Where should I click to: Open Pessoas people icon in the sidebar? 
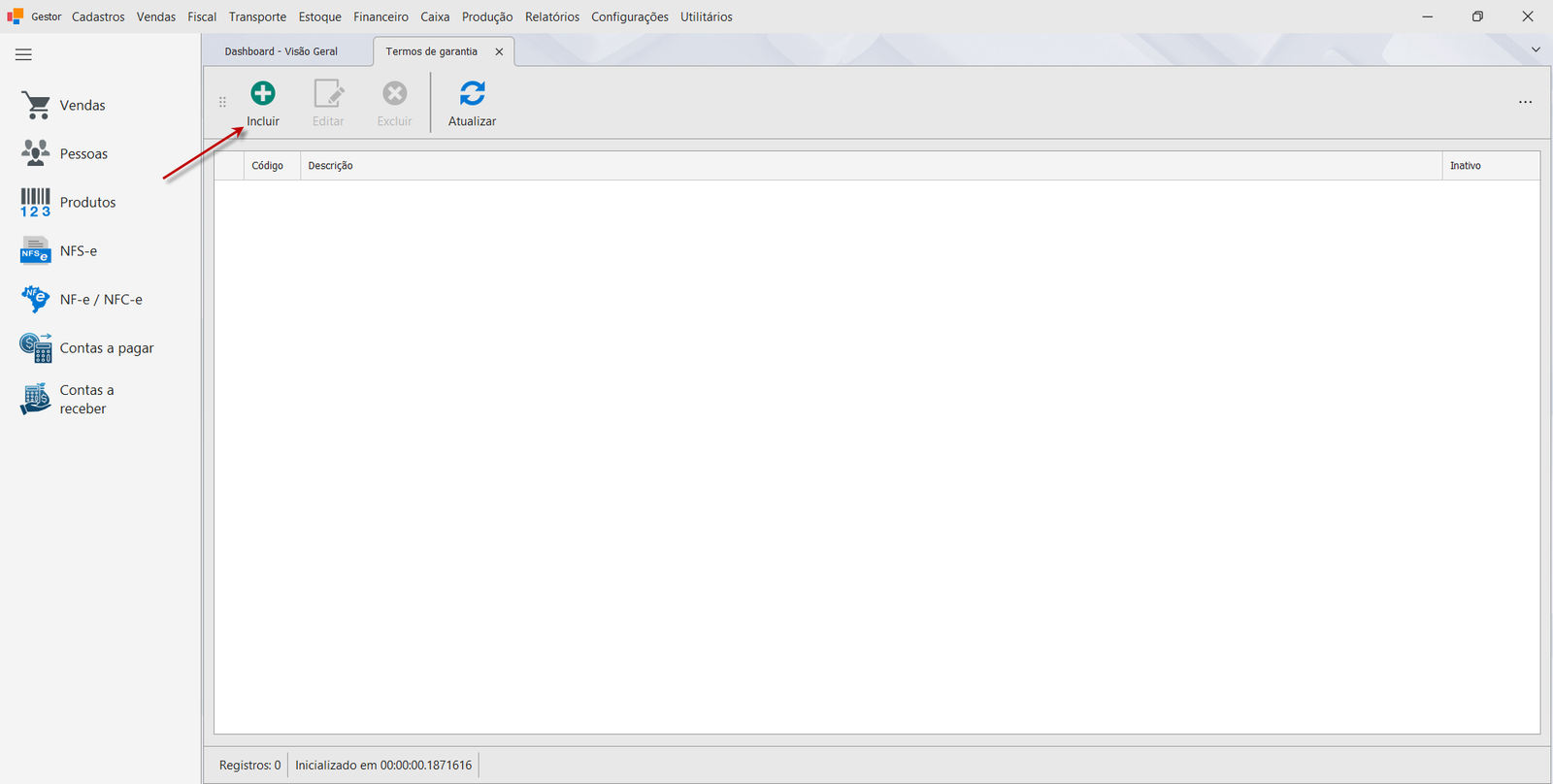tap(36, 153)
